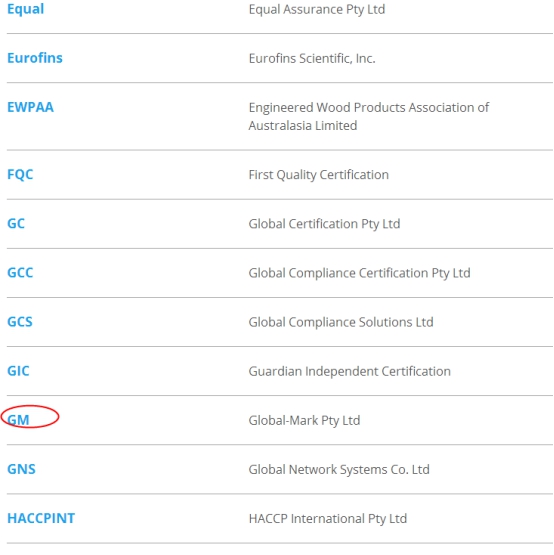Click Equal Assurance Pty Ltd text

click(317, 10)
